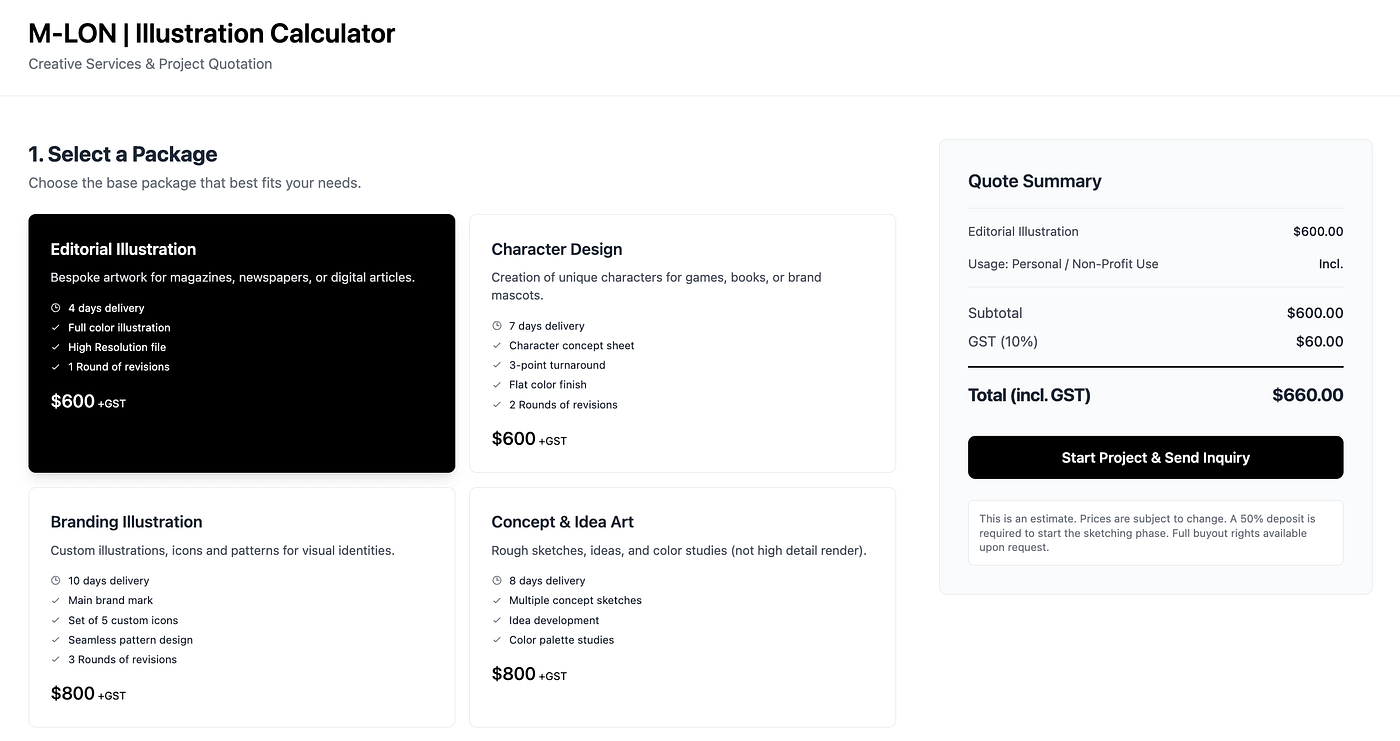Click the clock icon beside 8 days delivery

coord(497,581)
